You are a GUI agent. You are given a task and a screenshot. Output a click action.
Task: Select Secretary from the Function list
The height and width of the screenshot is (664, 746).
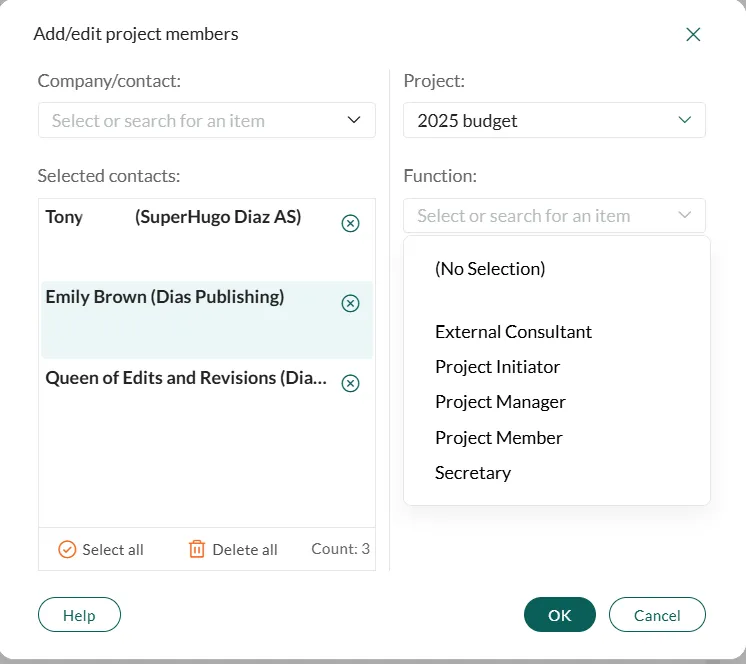[x=473, y=473]
